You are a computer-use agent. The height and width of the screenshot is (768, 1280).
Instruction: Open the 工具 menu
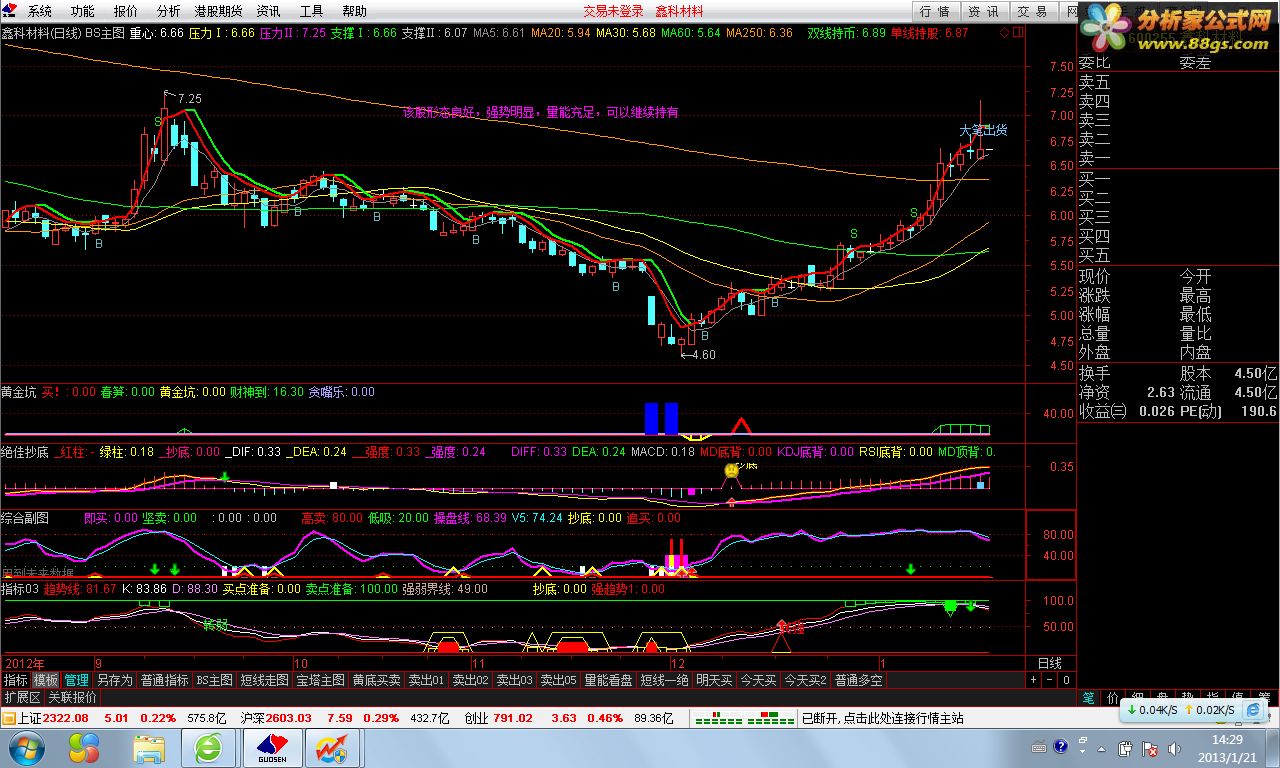tap(311, 11)
